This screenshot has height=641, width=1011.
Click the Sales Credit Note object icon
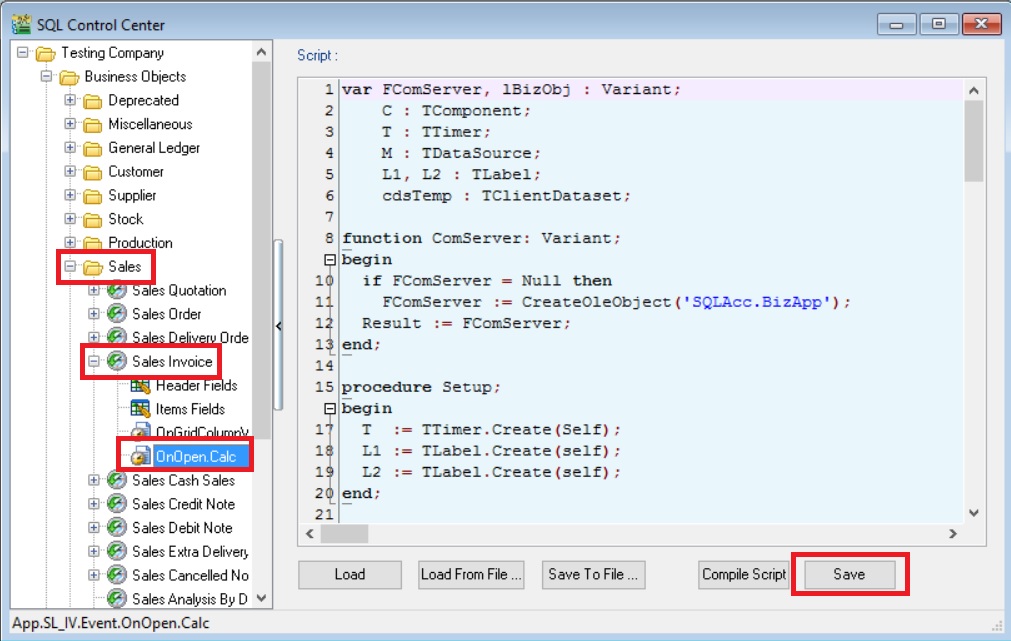click(117, 504)
